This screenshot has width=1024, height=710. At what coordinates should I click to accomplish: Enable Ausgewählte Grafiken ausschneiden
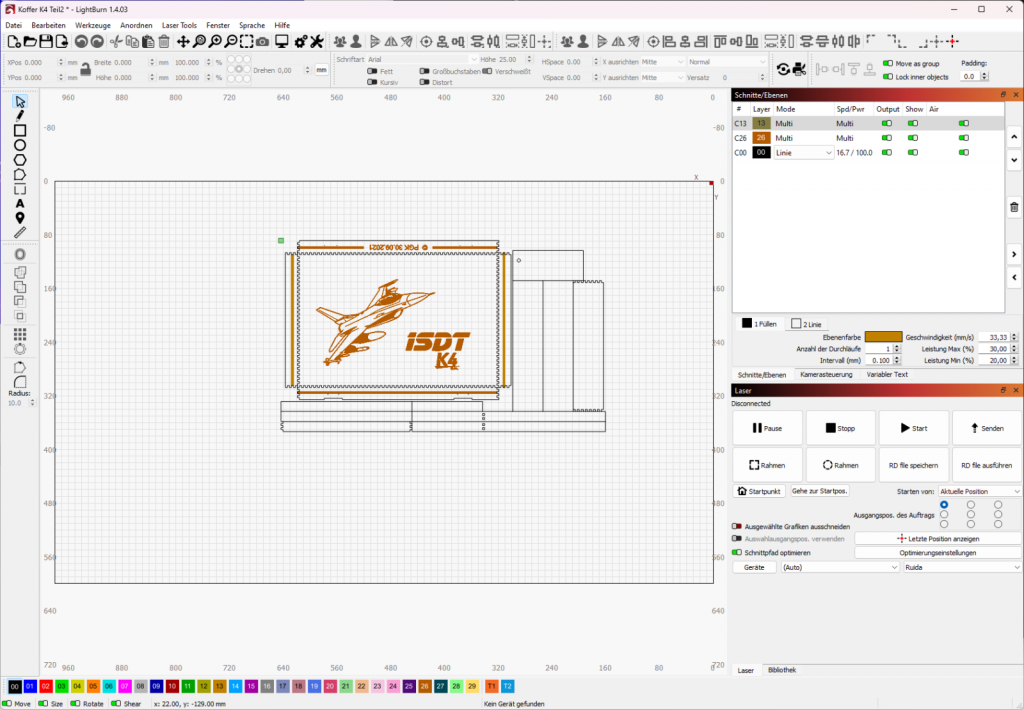(737, 526)
